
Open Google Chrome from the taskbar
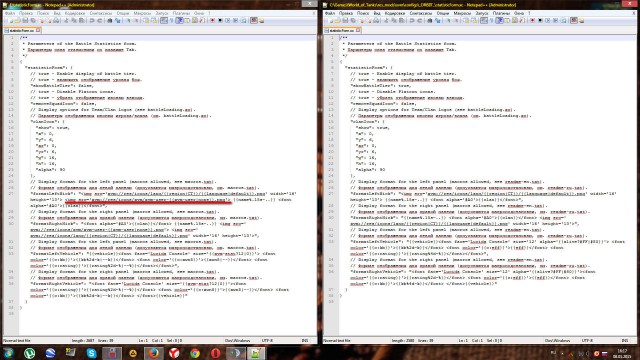pos(195,353)
